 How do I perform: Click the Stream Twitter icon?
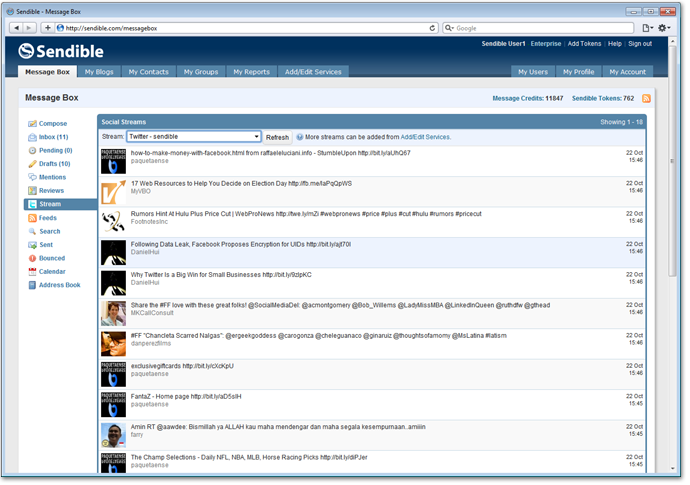(32, 205)
